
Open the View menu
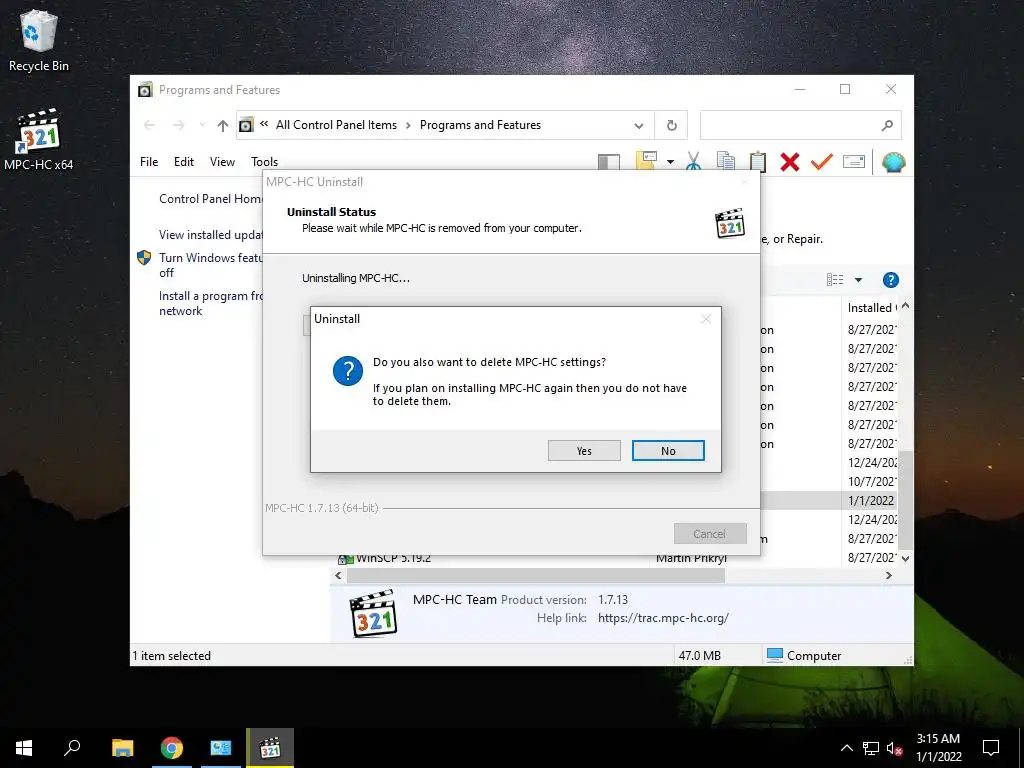tap(222, 161)
